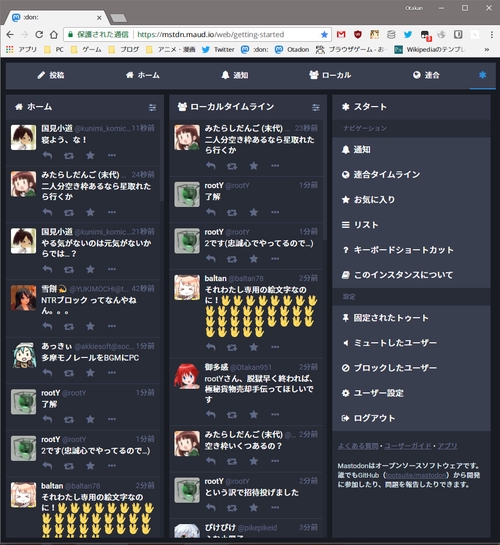Favourite 雪餅's NTRブロック toot

[90, 326]
